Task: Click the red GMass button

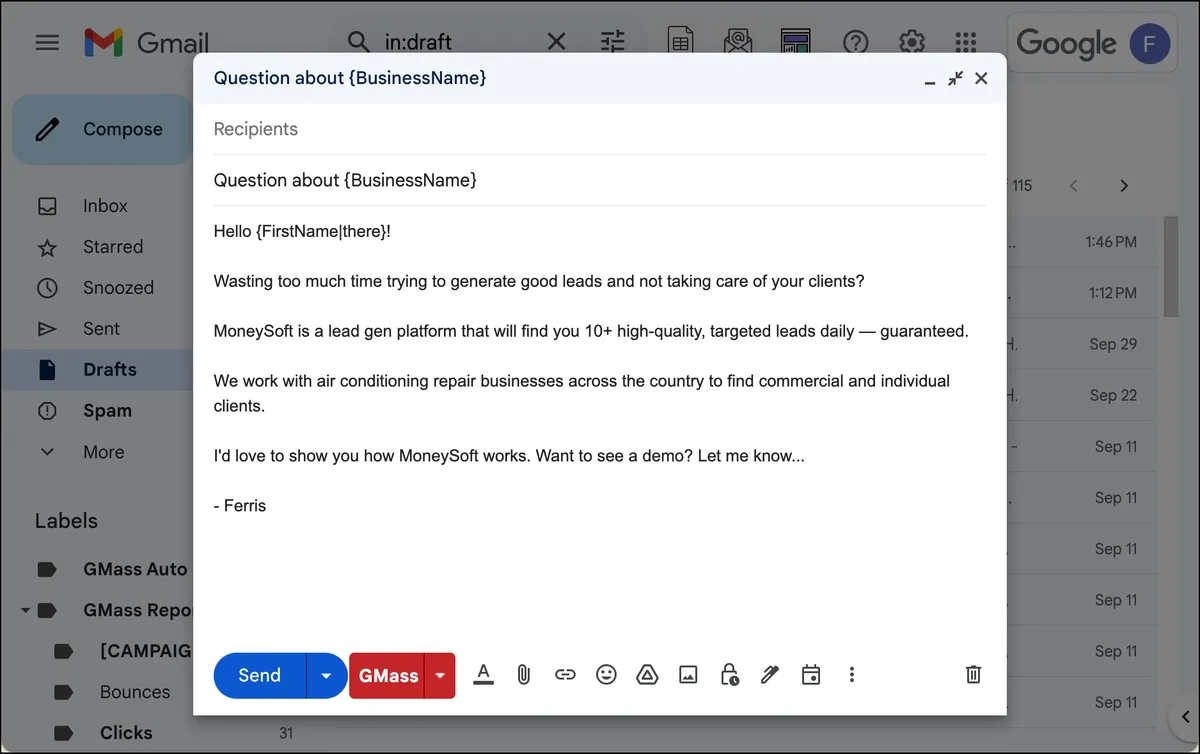Action: point(388,675)
